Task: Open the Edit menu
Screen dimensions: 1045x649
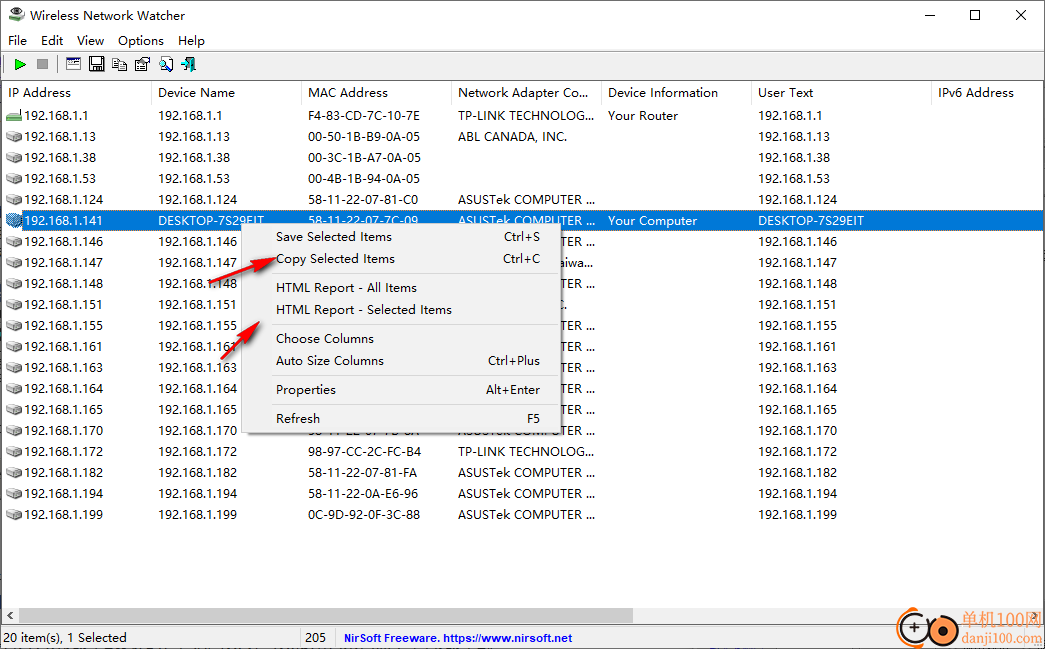Action: (x=52, y=41)
